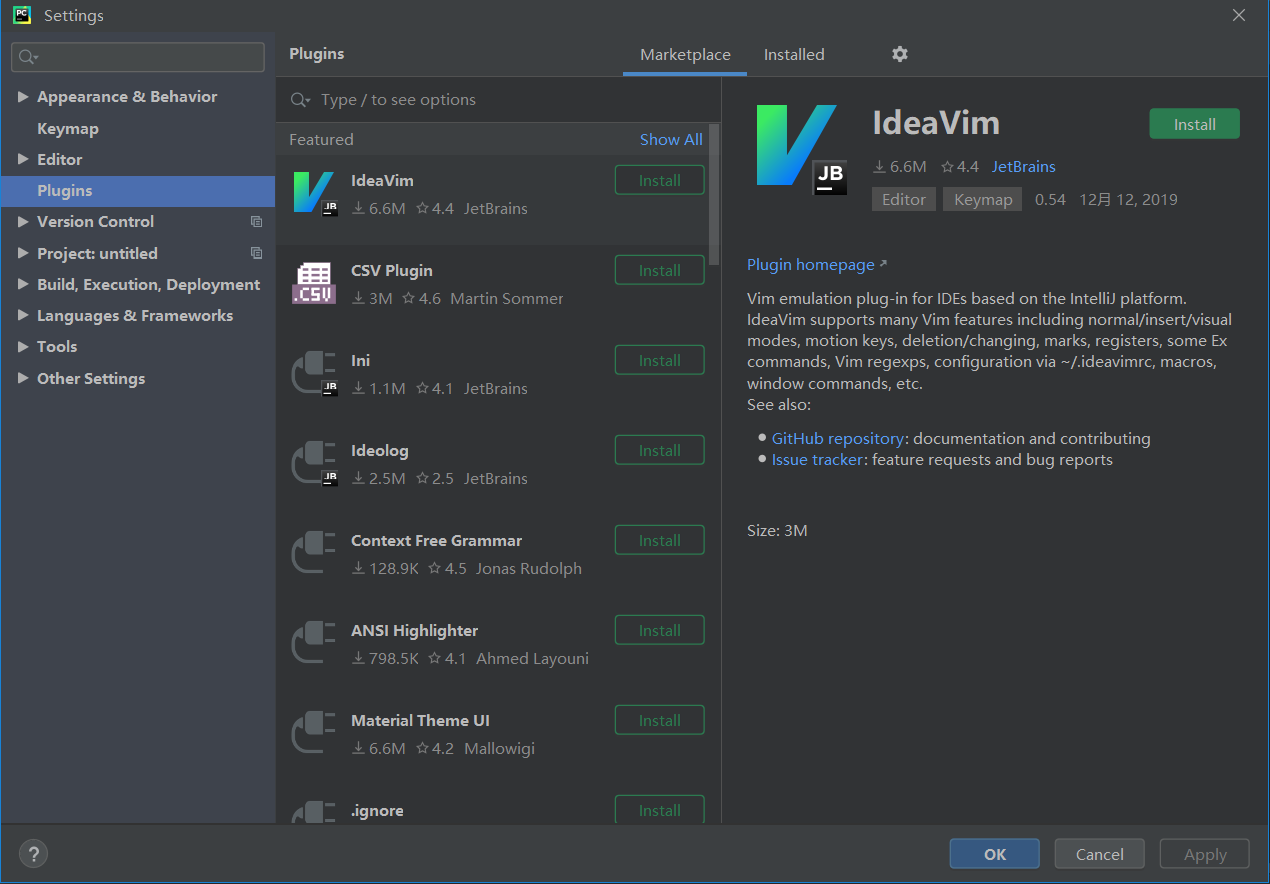Click the plugins settings gear icon
This screenshot has width=1270, height=884.
pos(900,54)
